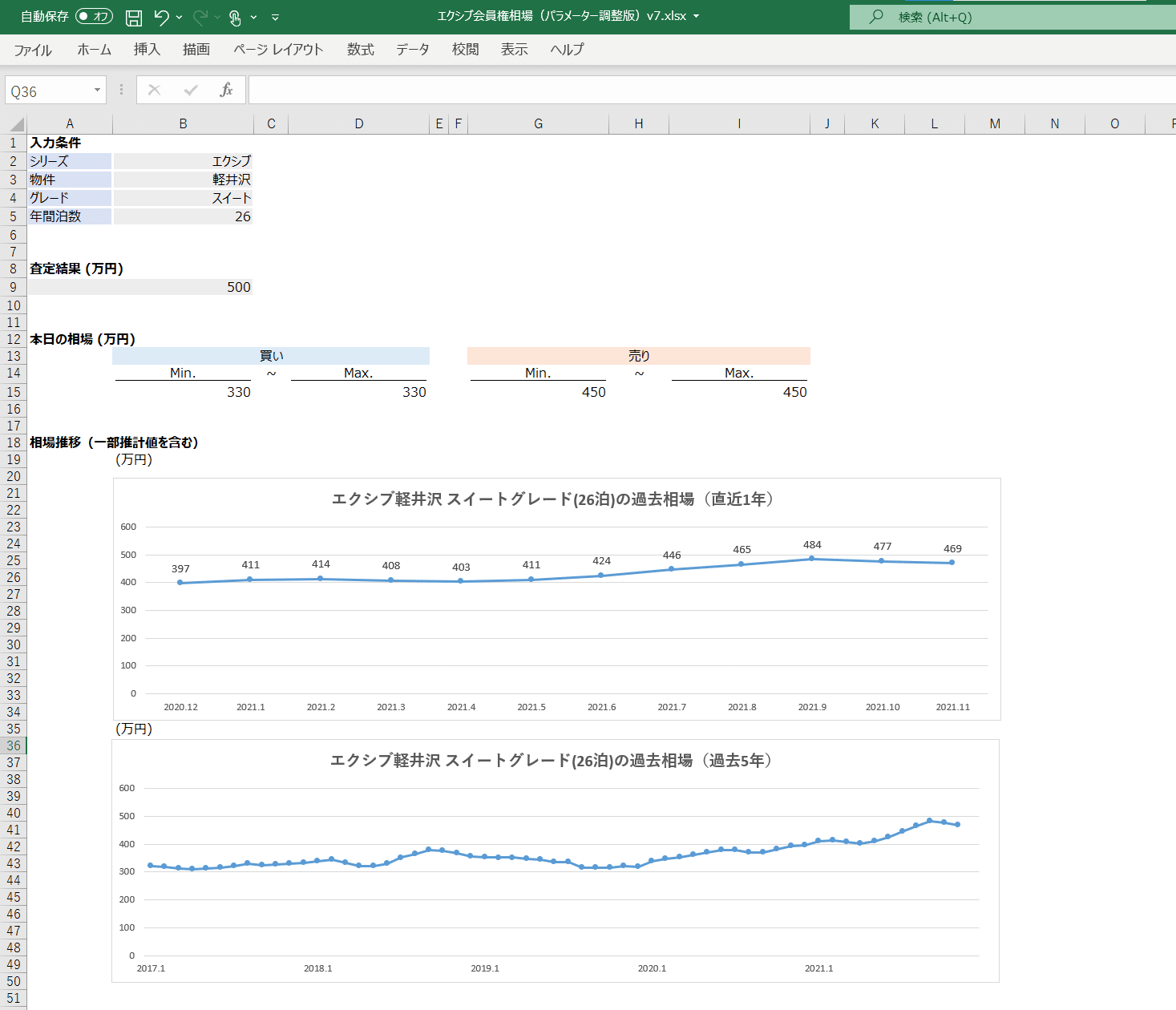This screenshot has height=1010, width=1176.
Task: Select the buy Min. value 330
Action: coord(183,392)
